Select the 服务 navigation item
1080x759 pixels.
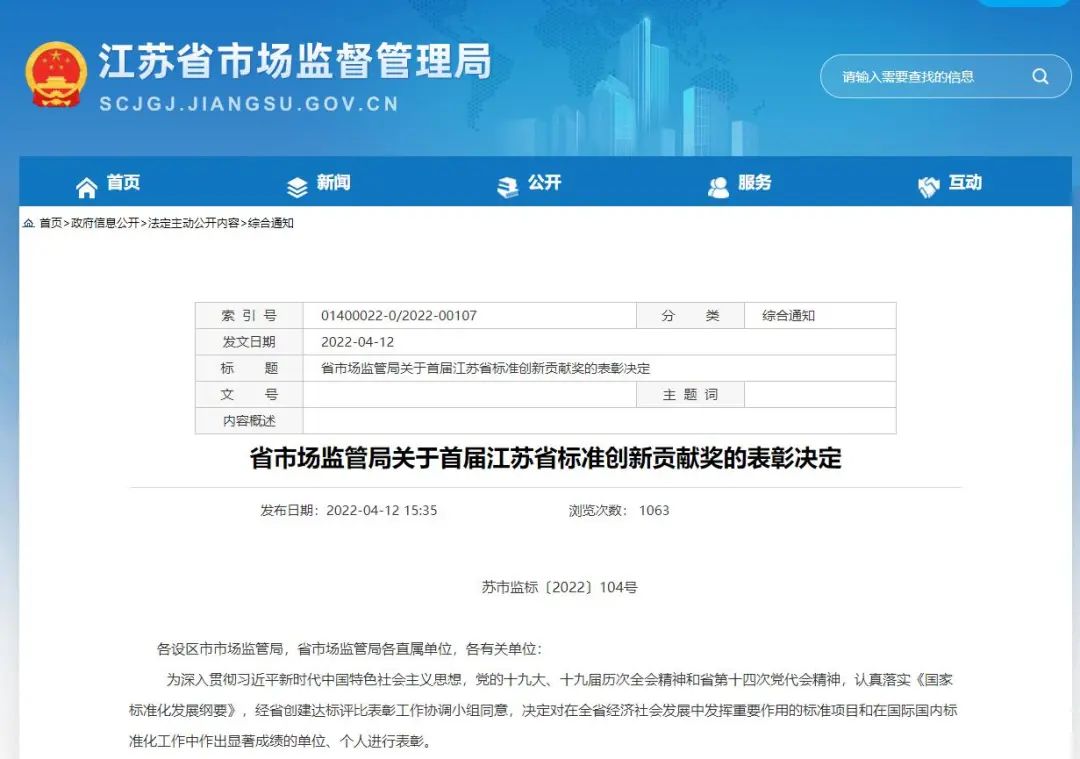click(754, 183)
